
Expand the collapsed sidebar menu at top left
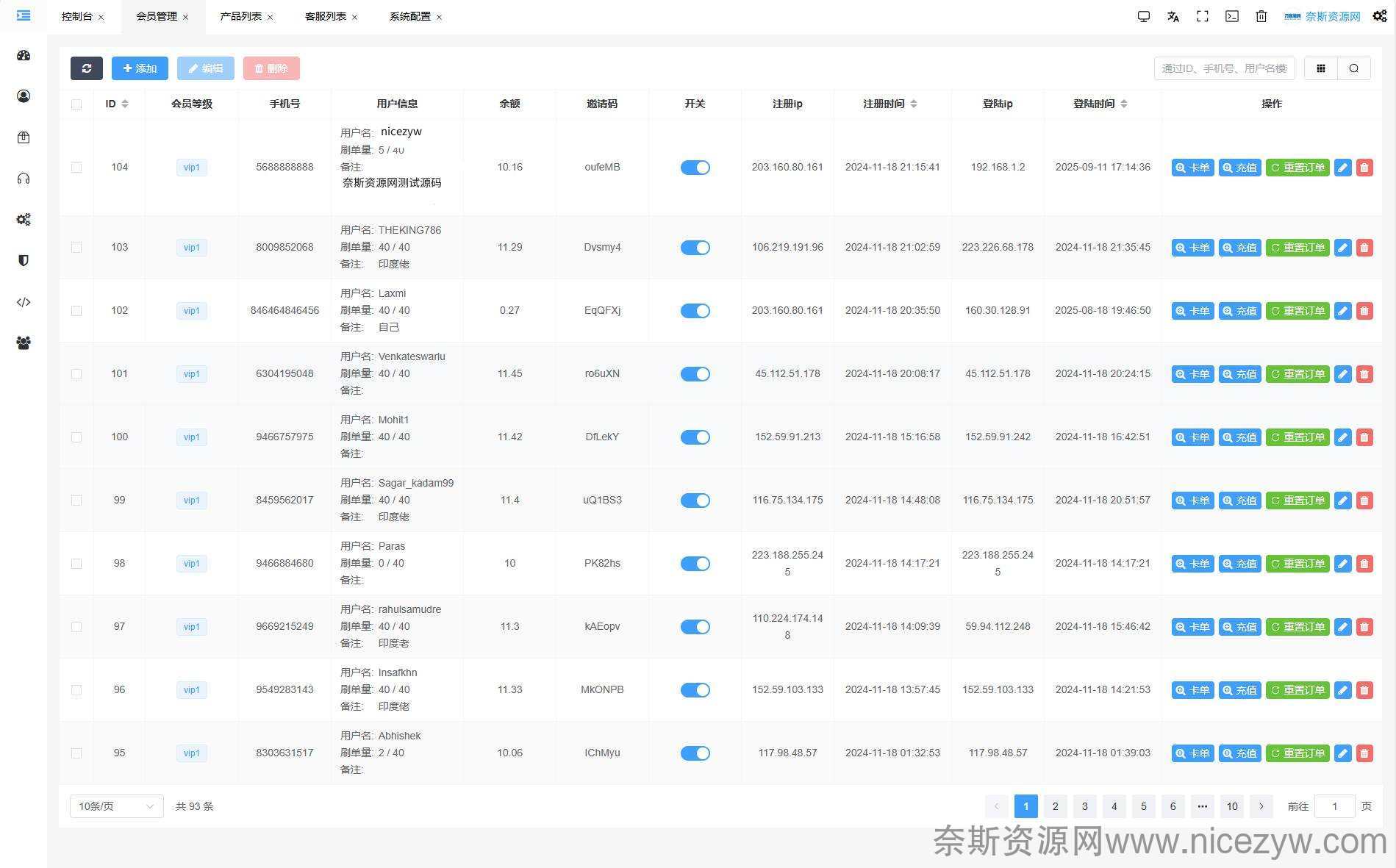[24, 15]
